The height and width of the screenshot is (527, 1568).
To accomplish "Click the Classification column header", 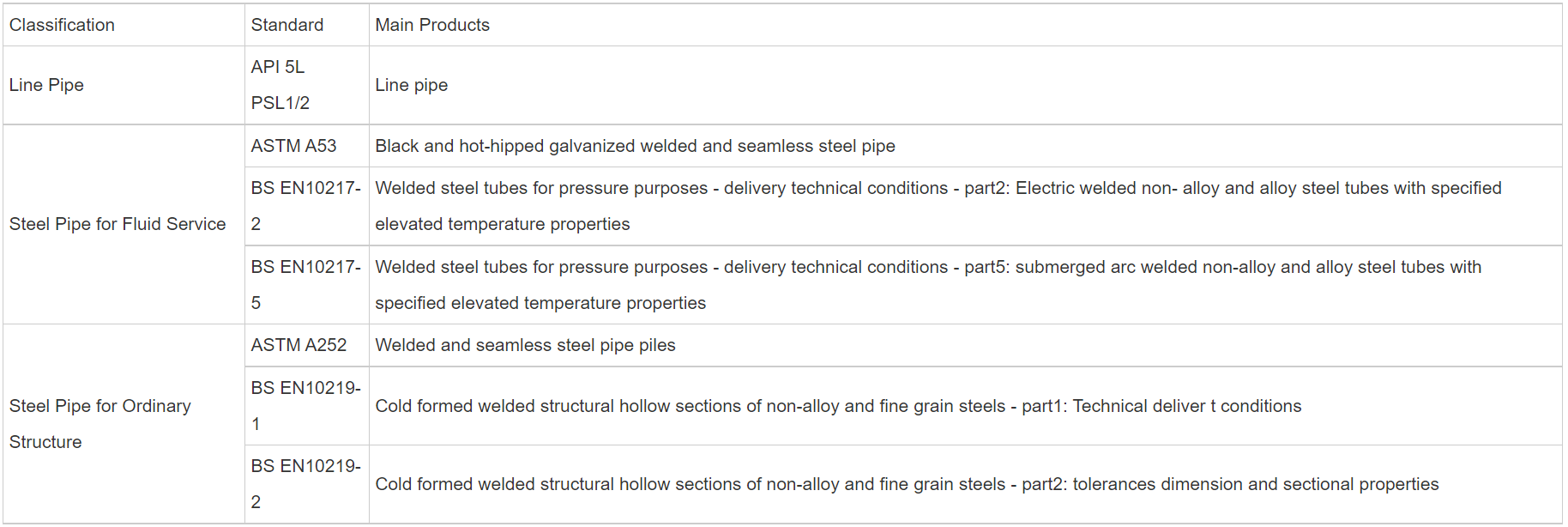I will tap(62, 25).
